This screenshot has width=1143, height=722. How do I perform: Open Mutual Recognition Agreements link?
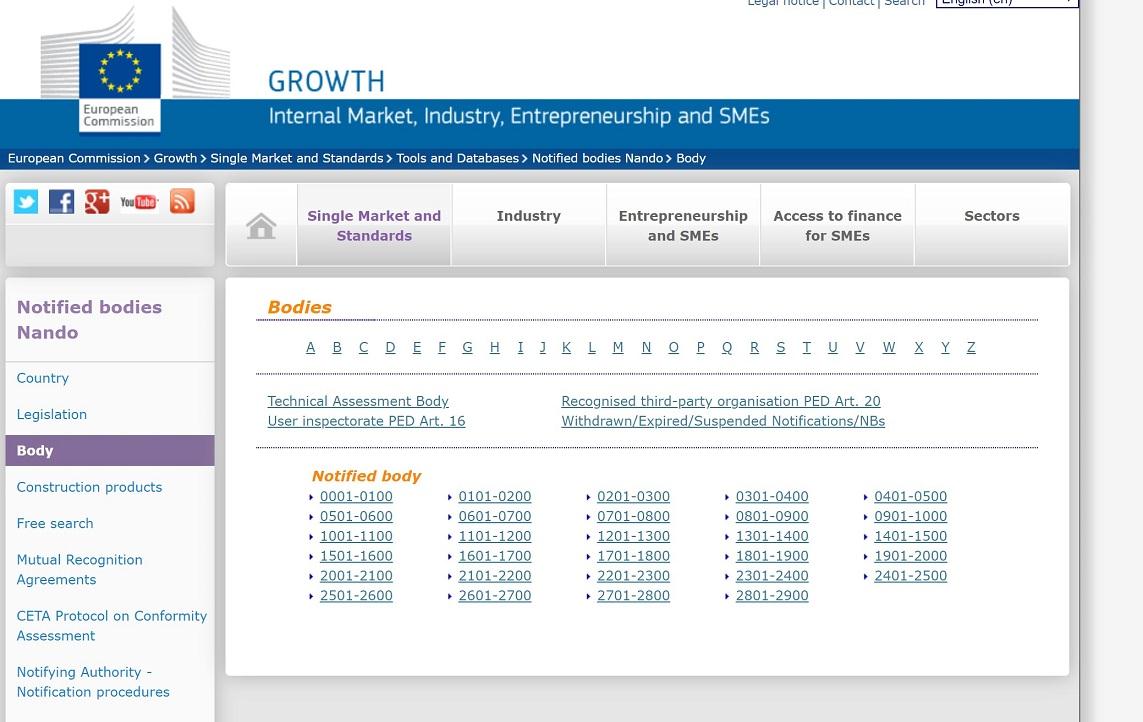coord(79,570)
